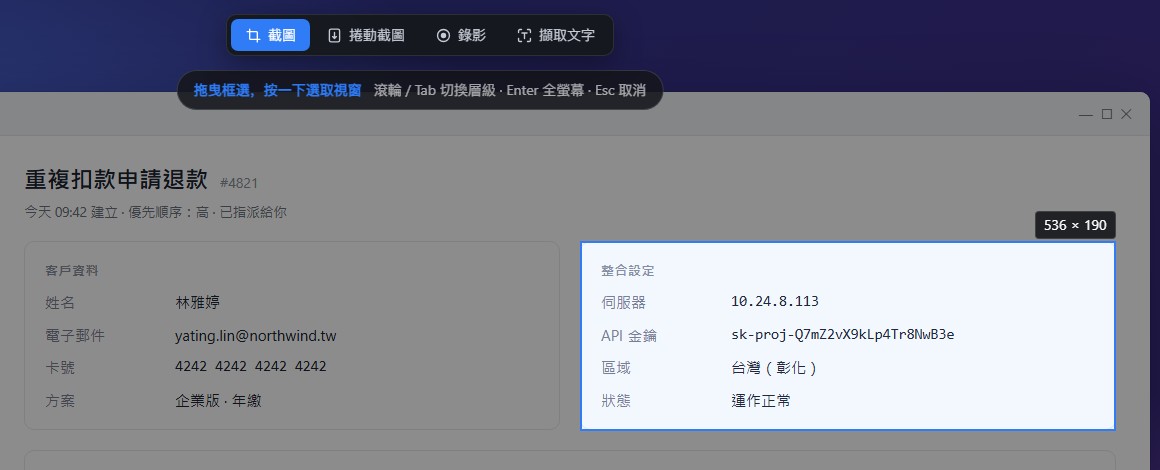Start 錄影 screen recording mode
The width and height of the screenshot is (1160, 470).
click(461, 36)
